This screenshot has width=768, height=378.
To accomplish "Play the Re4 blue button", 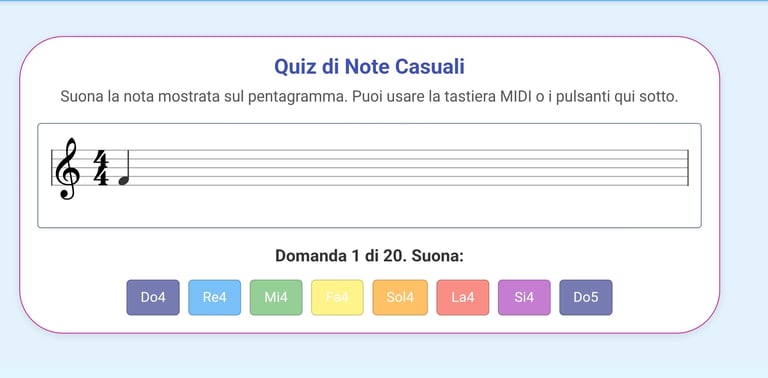I will coord(215,297).
